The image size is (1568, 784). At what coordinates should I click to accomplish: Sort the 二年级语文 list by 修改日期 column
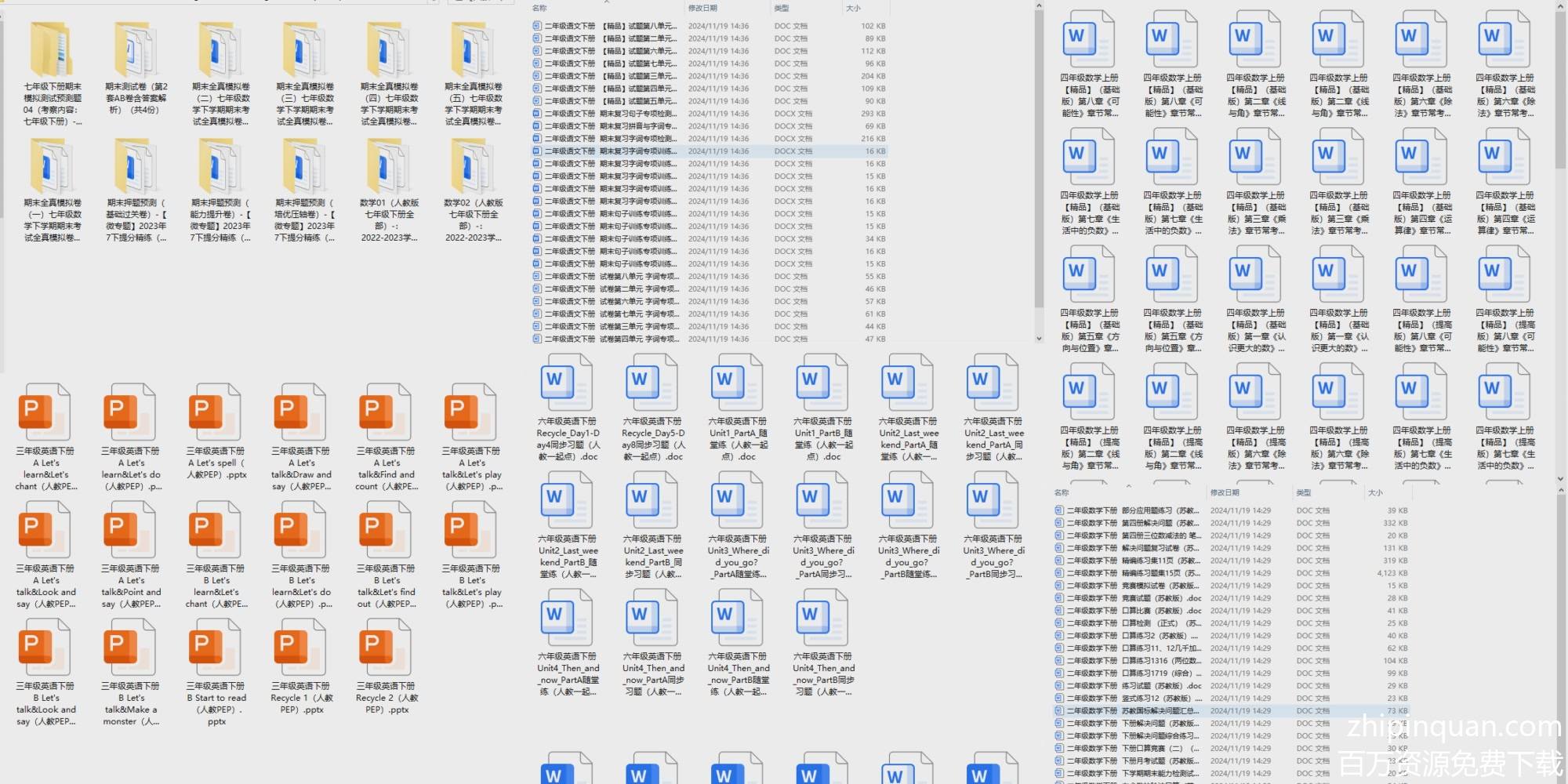coord(702,9)
